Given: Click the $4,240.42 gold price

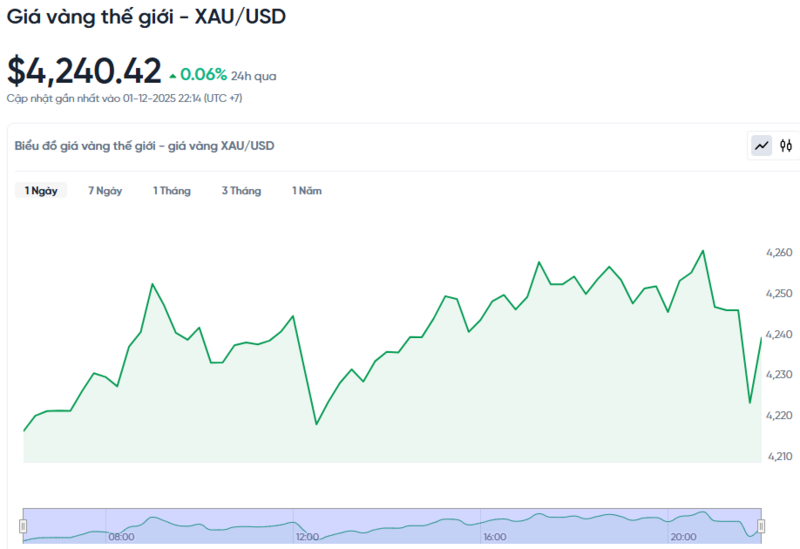Looking at the screenshot, I should (84, 71).
